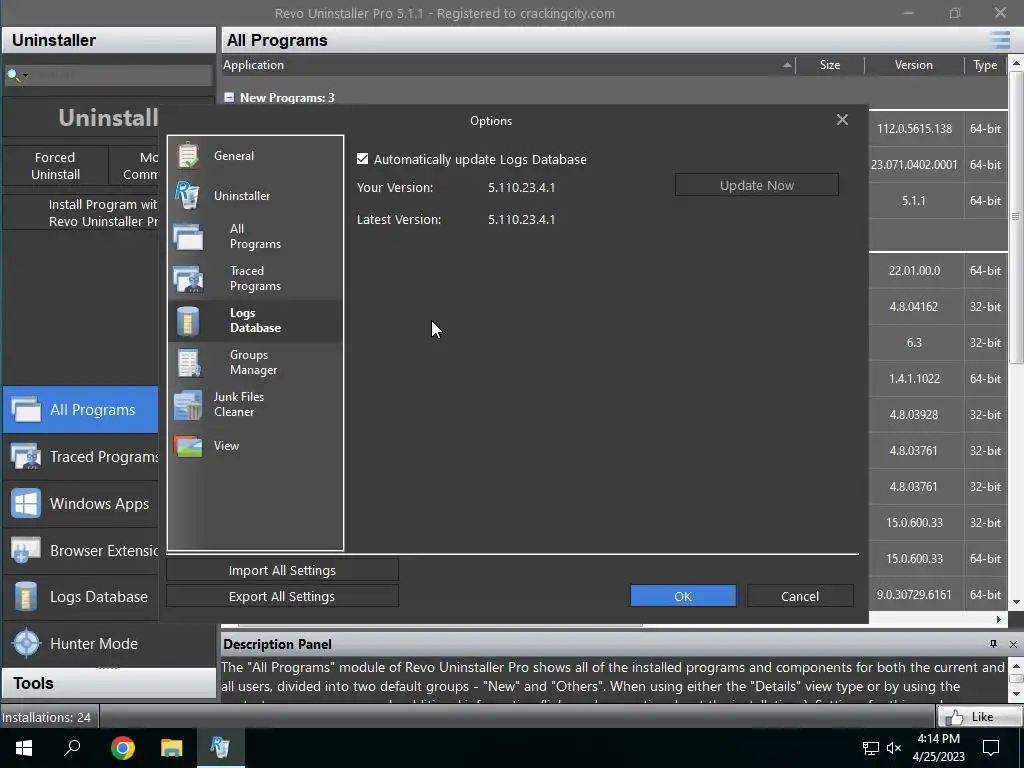Click version cell 22.01.00.0
This screenshot has height=768, width=1024.
click(914, 270)
